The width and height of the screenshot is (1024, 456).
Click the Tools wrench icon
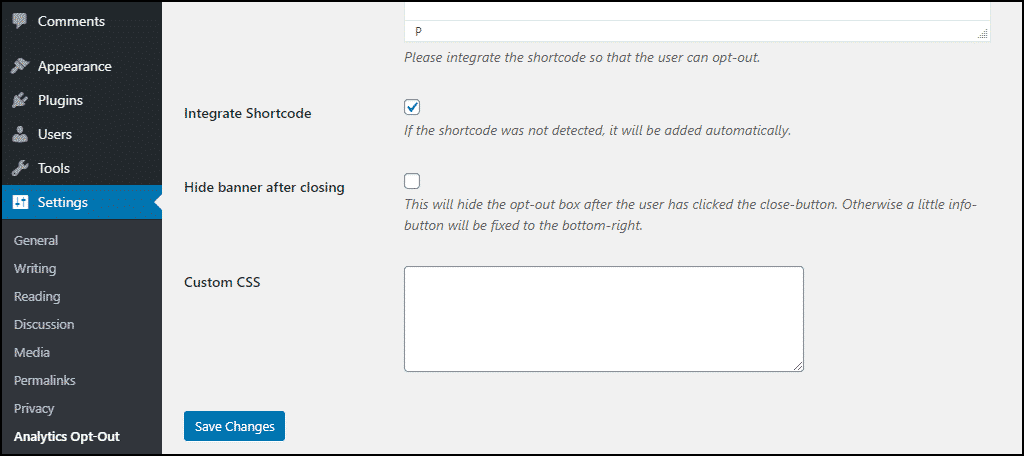(x=20, y=169)
